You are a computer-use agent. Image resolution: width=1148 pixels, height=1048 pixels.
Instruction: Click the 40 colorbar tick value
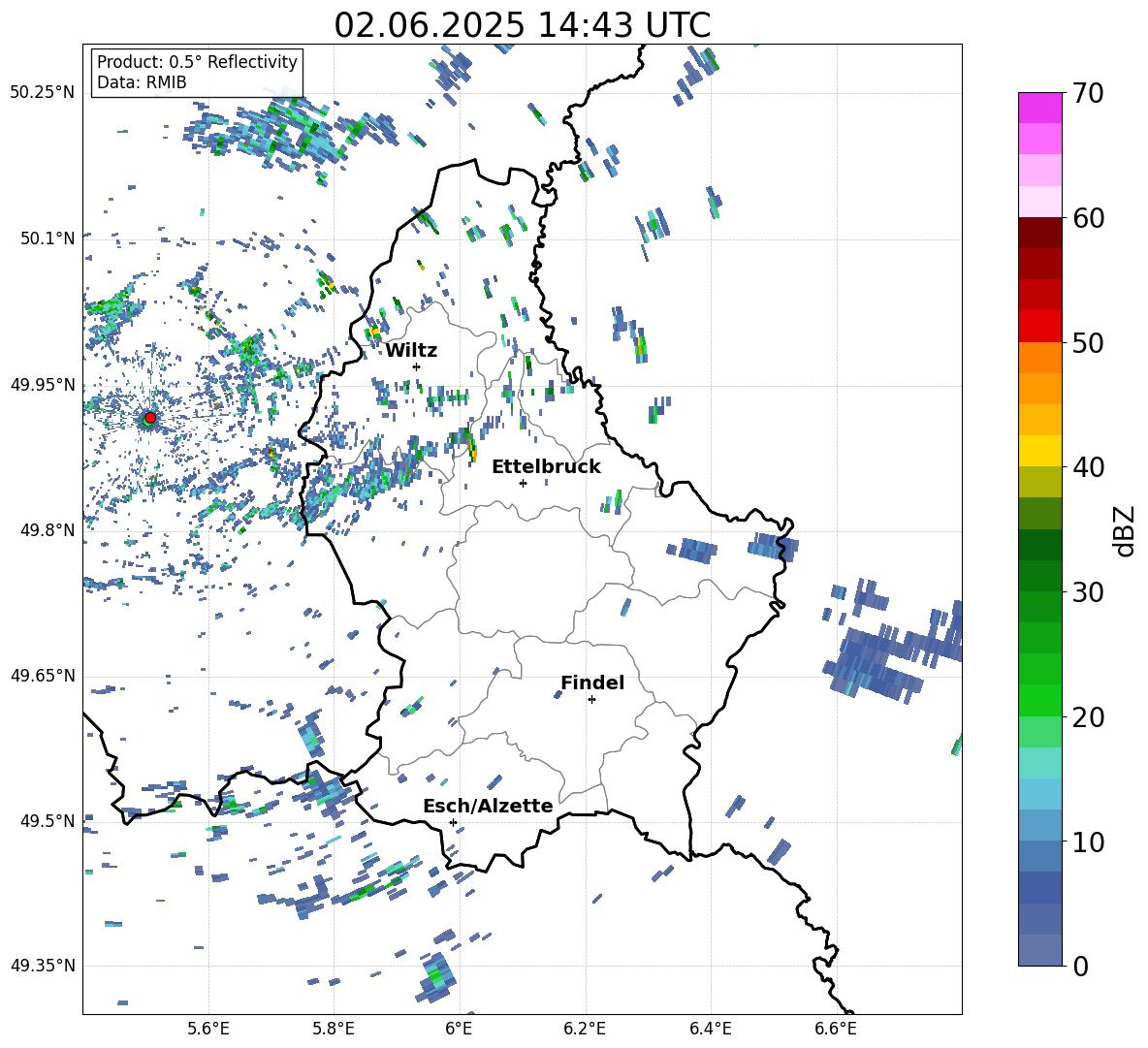point(1088,467)
